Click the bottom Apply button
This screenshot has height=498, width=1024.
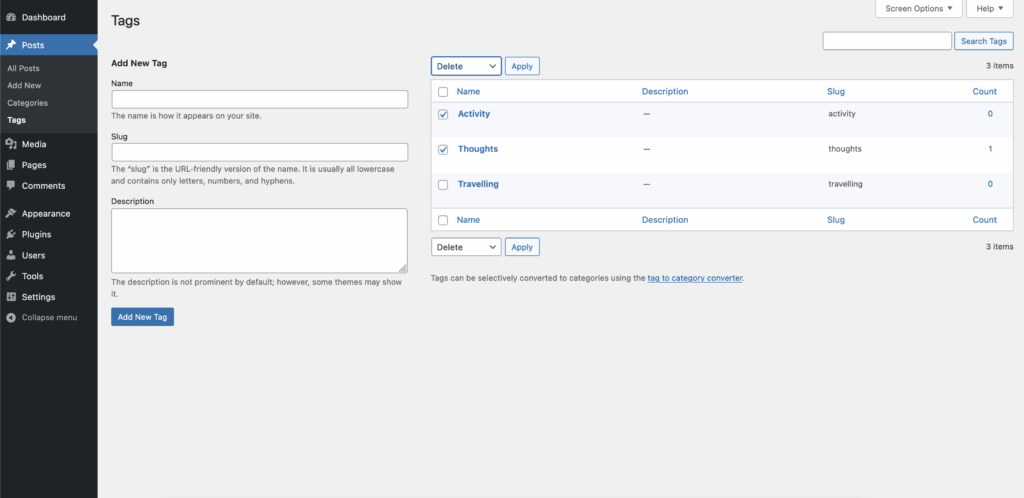pos(522,247)
